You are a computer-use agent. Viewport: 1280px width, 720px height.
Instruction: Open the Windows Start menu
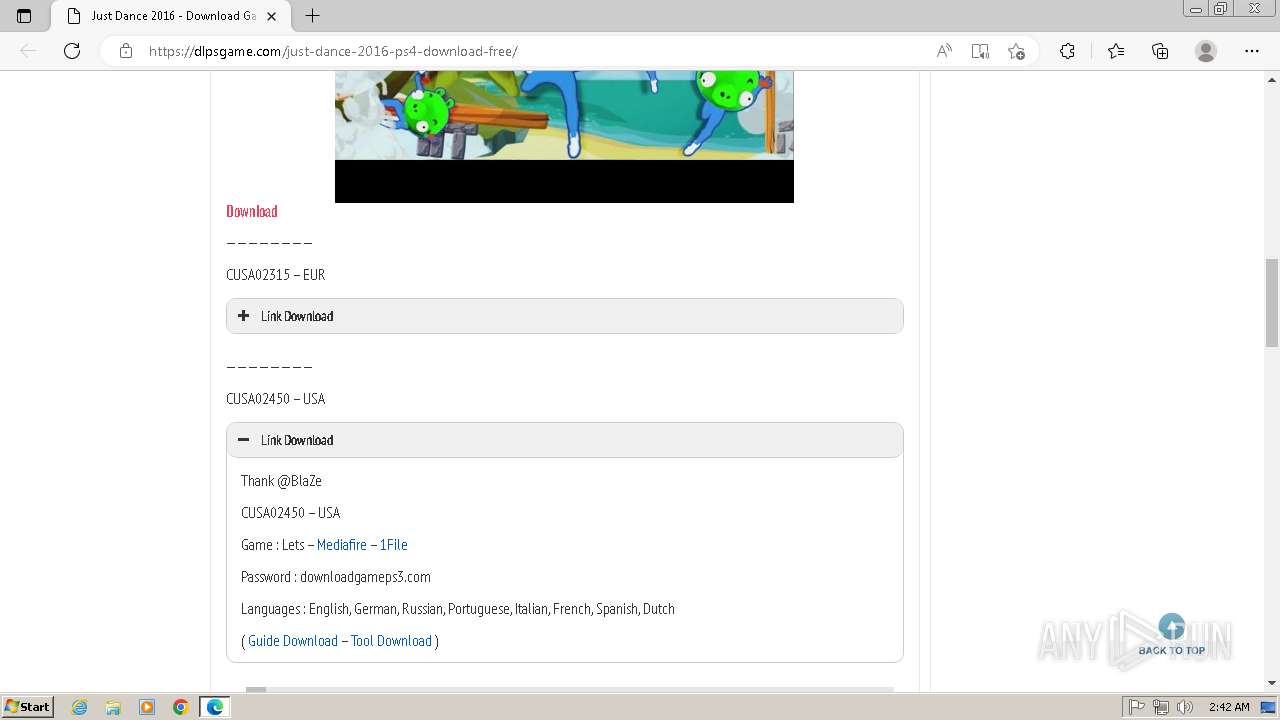click(28, 707)
